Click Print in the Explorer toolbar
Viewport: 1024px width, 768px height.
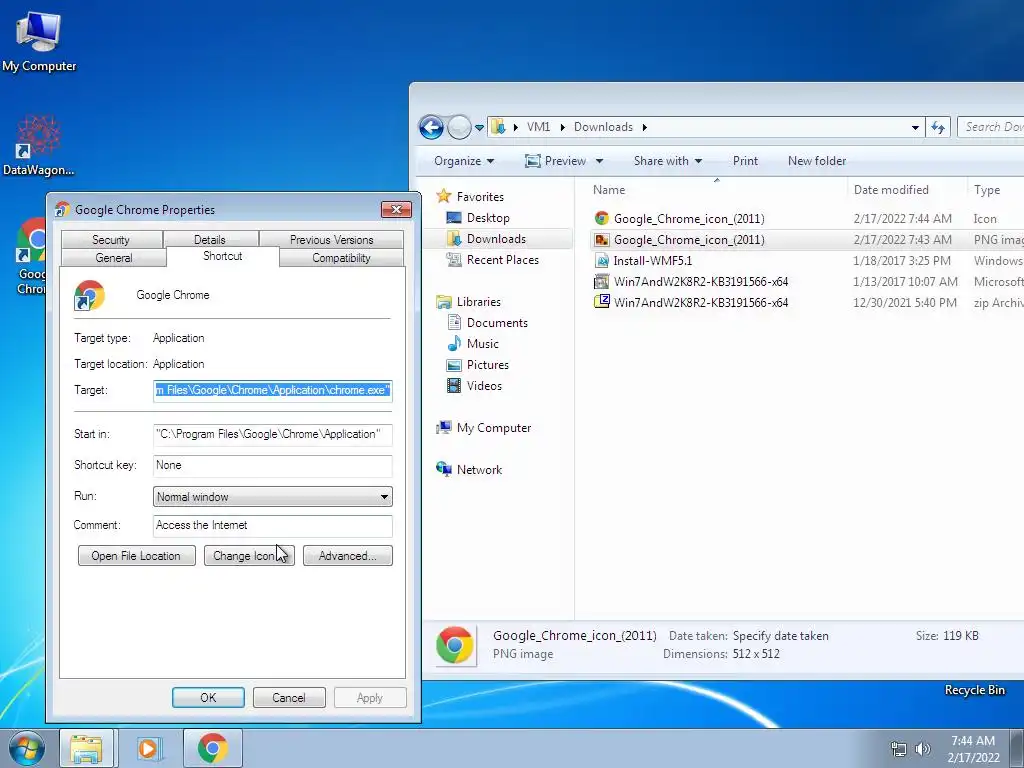[745, 161]
